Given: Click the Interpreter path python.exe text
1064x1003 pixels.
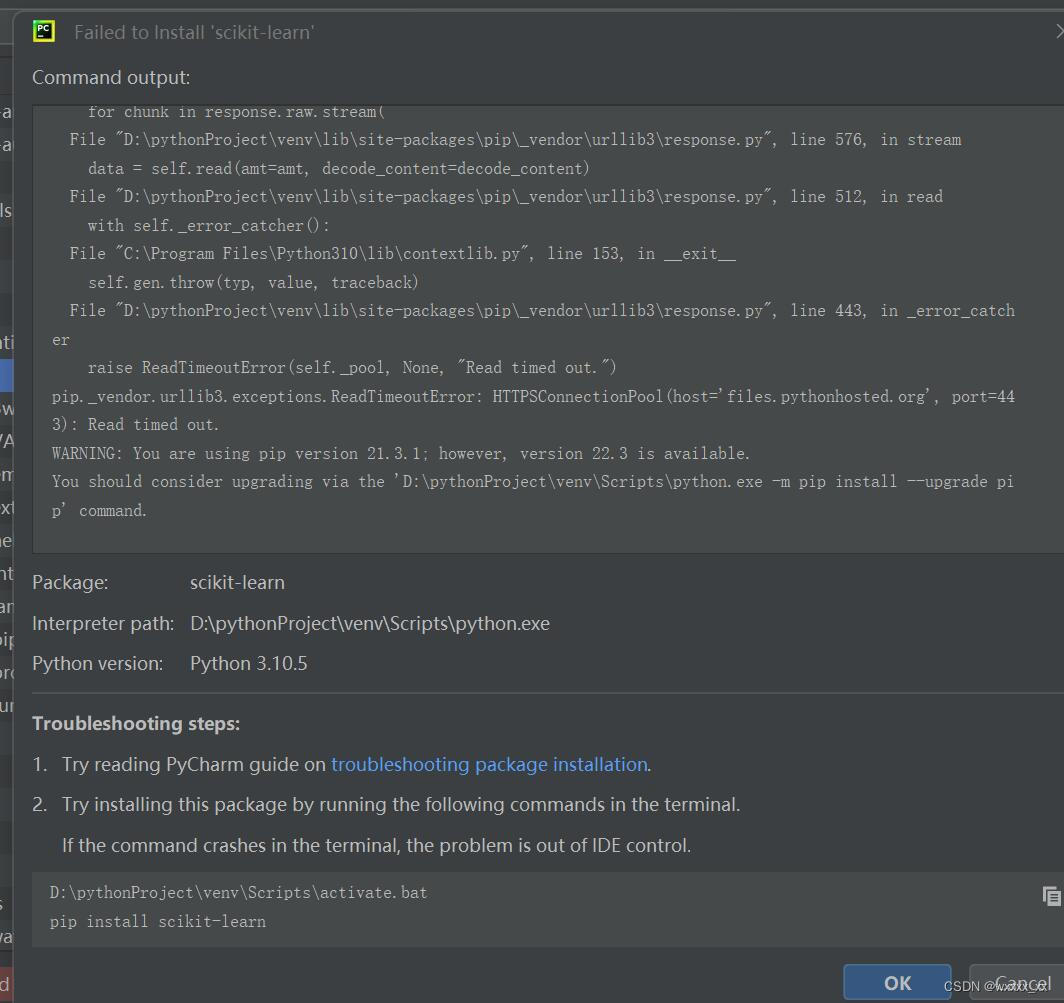Looking at the screenshot, I should 369,622.
